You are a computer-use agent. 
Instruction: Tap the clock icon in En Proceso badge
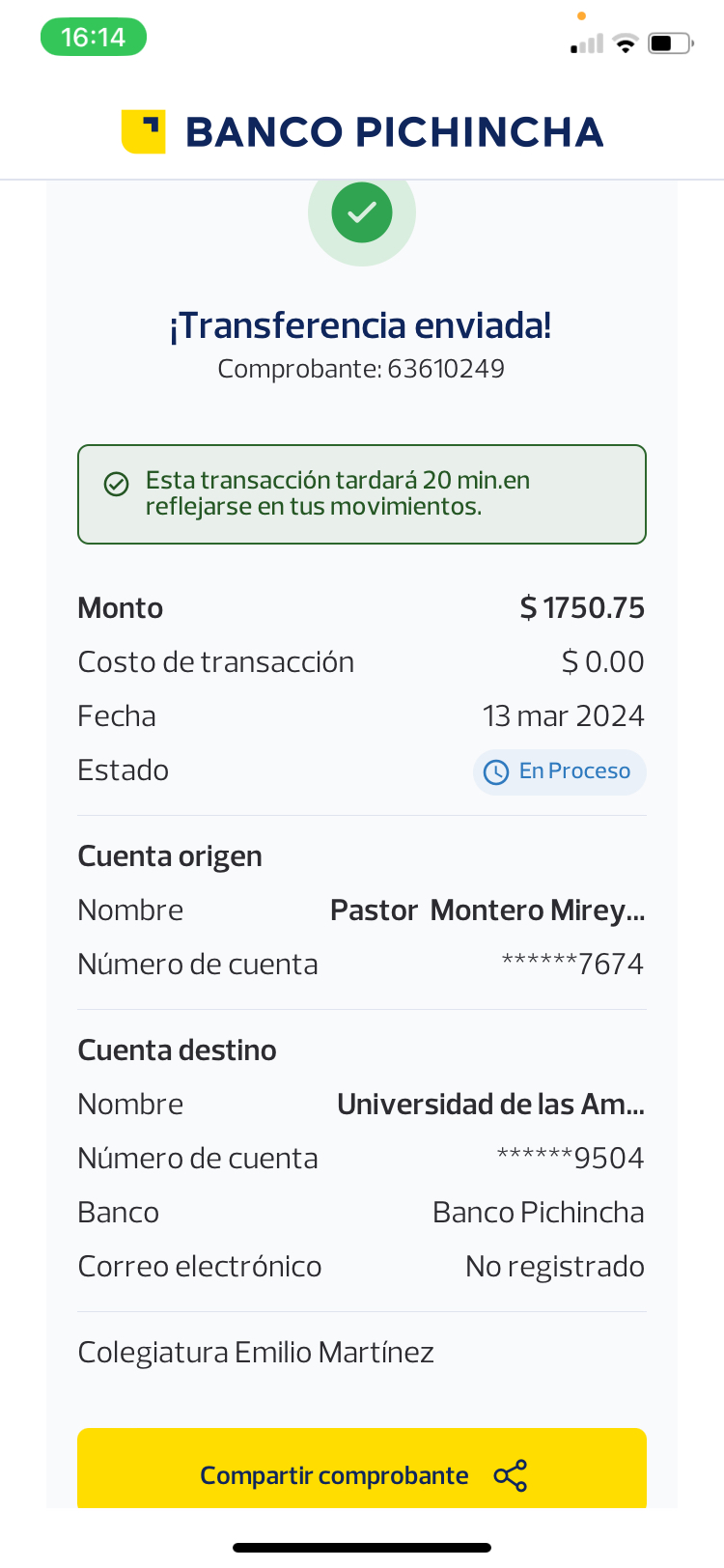[496, 771]
